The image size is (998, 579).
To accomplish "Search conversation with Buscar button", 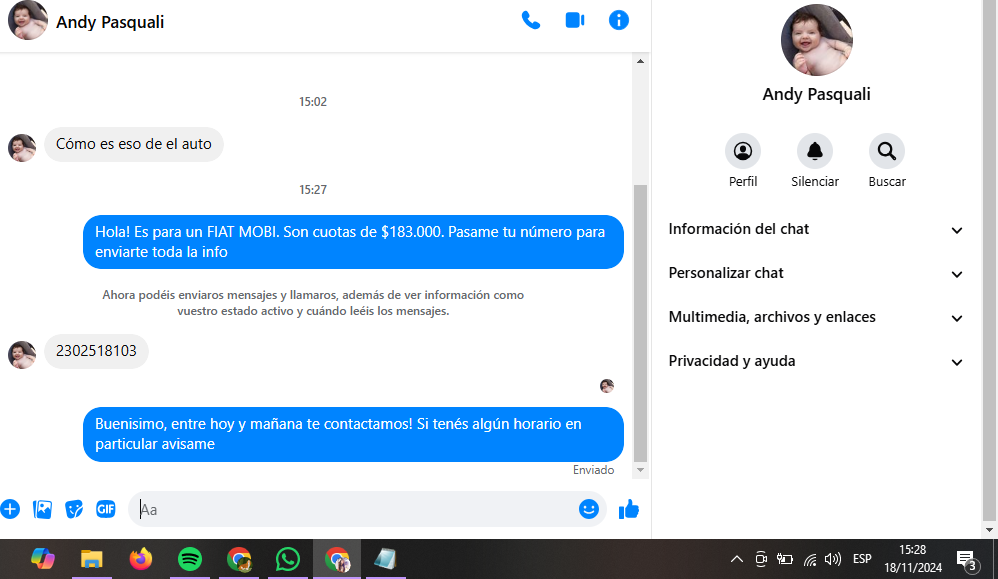I will coord(887,151).
